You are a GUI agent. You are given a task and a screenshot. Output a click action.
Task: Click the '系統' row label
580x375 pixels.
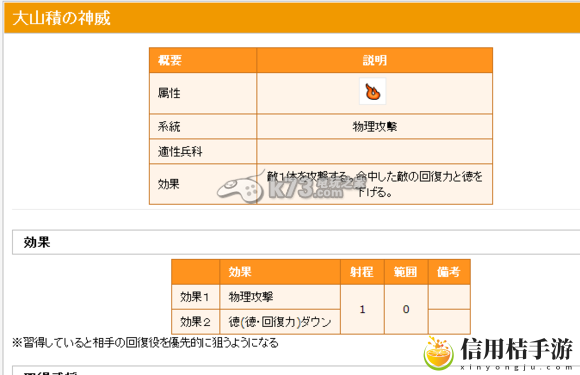click(x=169, y=127)
